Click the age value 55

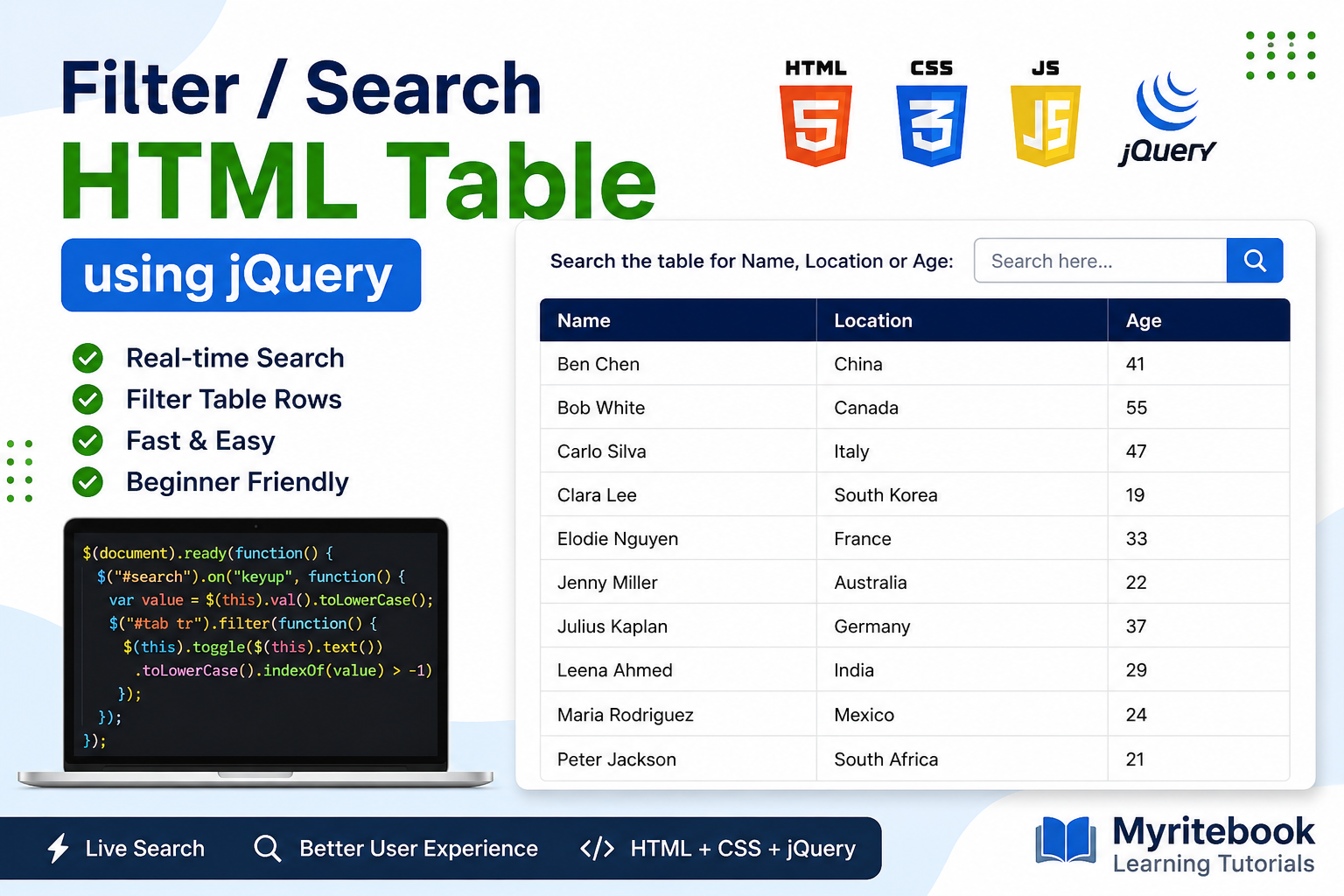(x=1136, y=408)
